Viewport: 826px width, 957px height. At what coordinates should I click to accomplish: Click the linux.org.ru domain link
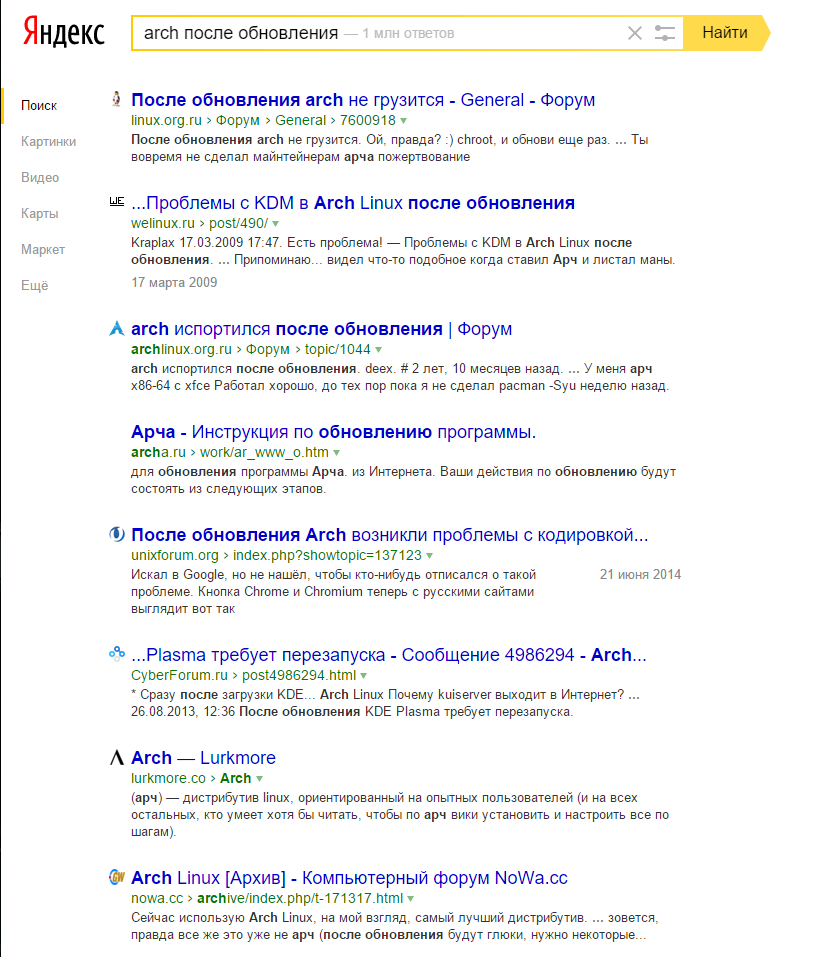click(x=166, y=120)
